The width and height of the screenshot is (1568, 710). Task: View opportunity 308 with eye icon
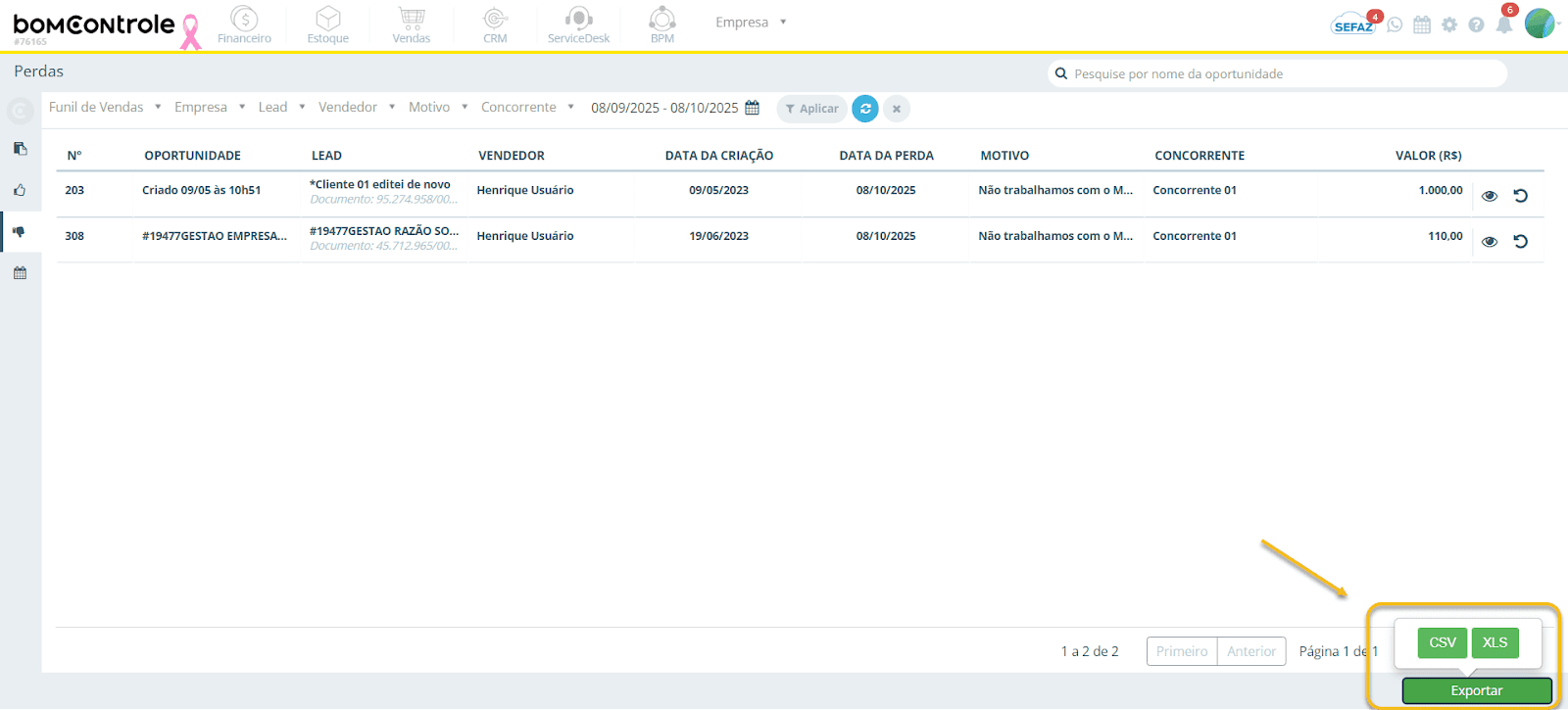coord(1490,242)
